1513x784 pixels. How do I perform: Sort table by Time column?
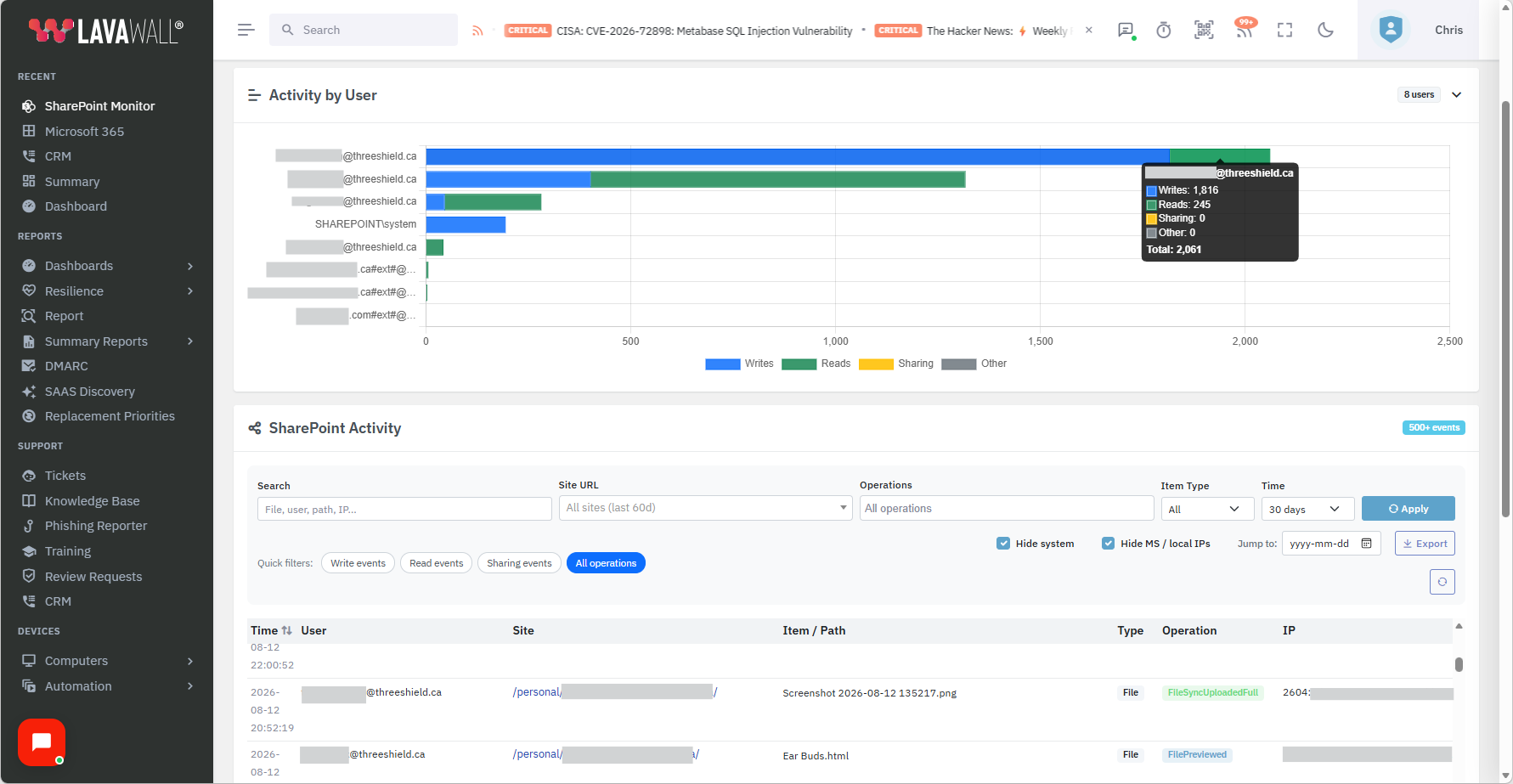(x=271, y=630)
